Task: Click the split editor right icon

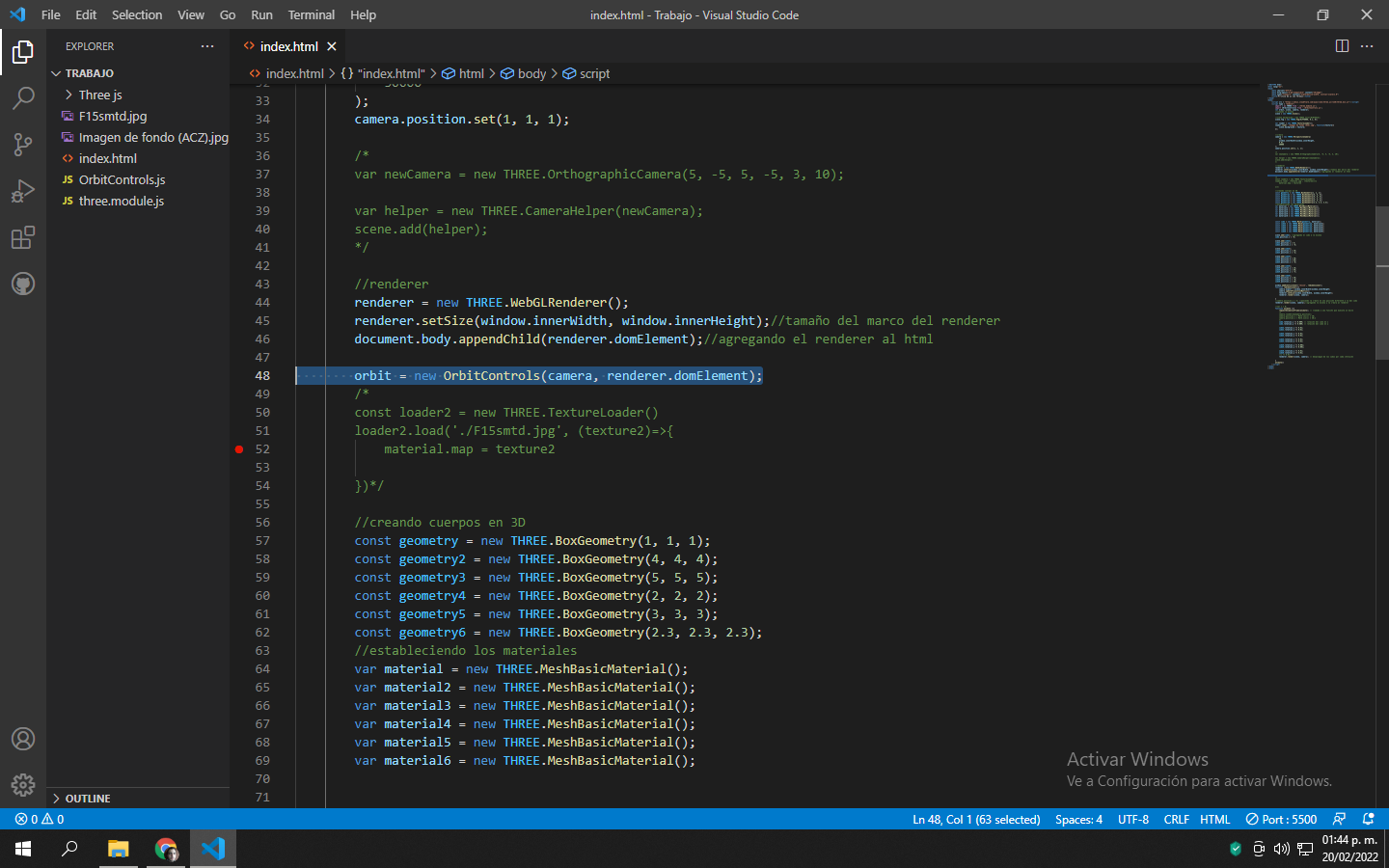Action: (x=1342, y=46)
